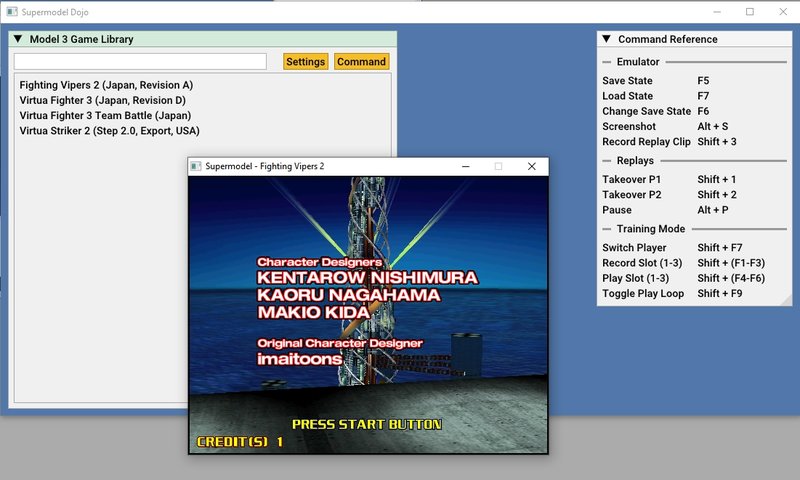Click the Command Reference panel corner grip
The width and height of the screenshot is (800, 480).
(786, 300)
